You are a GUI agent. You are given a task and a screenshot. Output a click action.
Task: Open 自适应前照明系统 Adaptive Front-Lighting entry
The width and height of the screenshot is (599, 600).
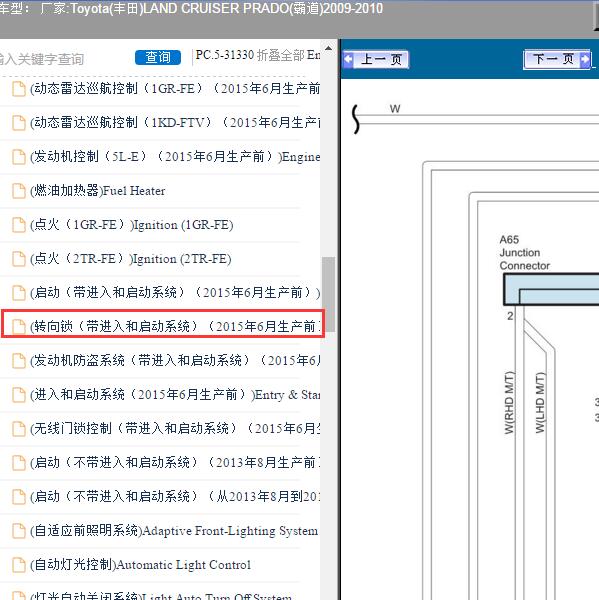pyautogui.click(x=174, y=531)
